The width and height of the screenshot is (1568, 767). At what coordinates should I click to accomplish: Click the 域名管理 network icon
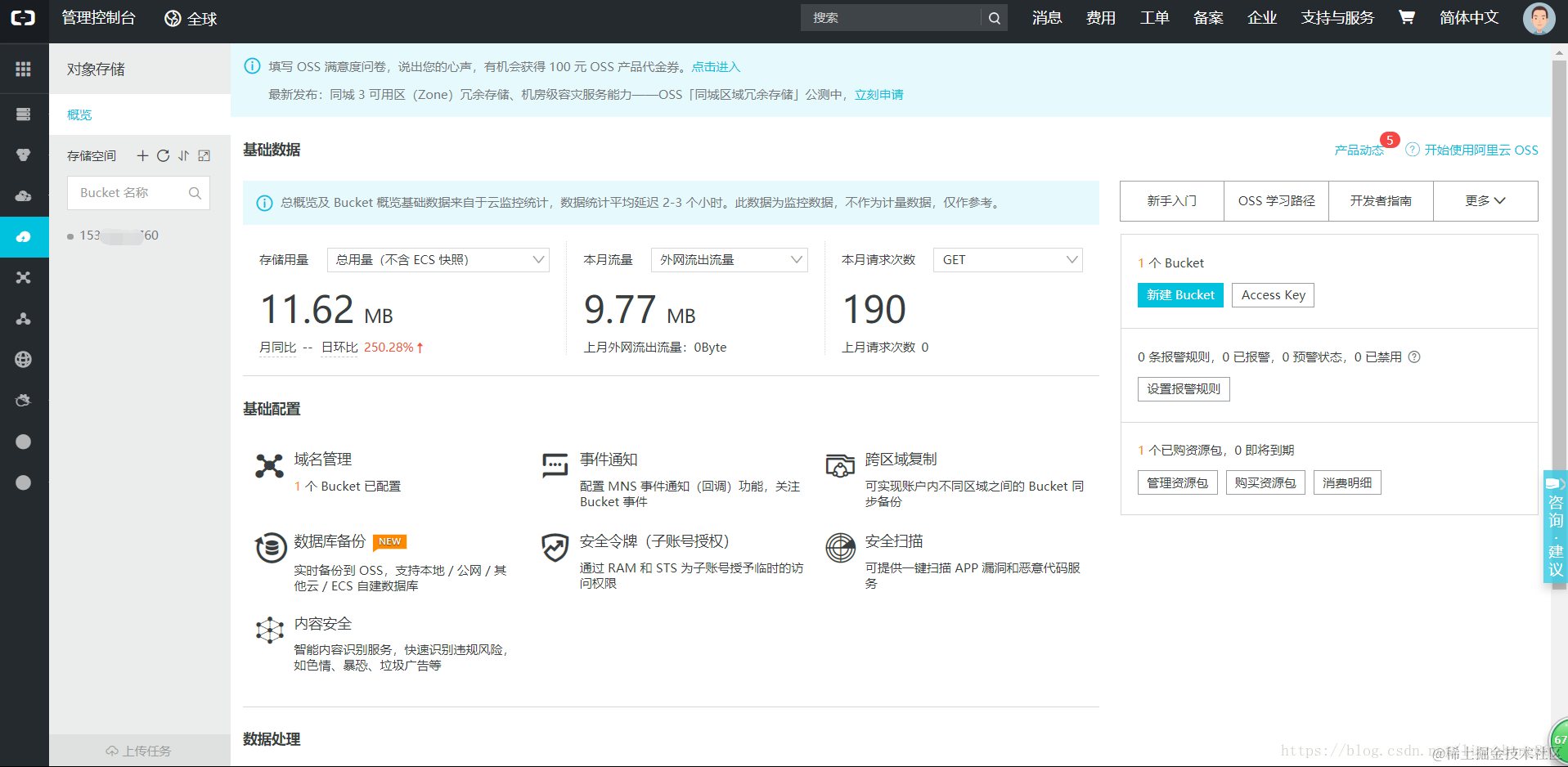[269, 466]
